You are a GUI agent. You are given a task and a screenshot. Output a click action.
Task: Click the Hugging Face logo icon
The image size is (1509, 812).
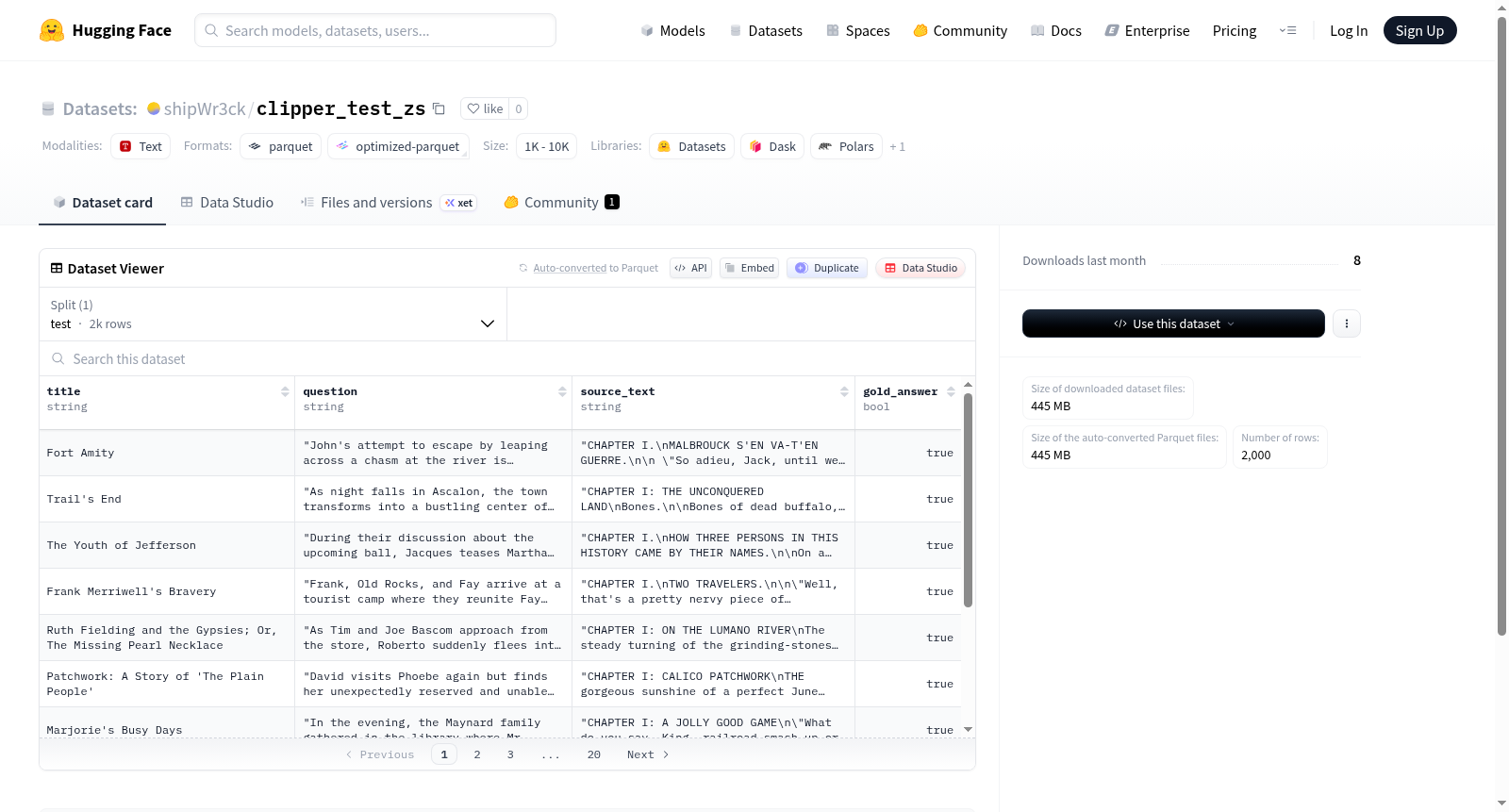click(52, 30)
